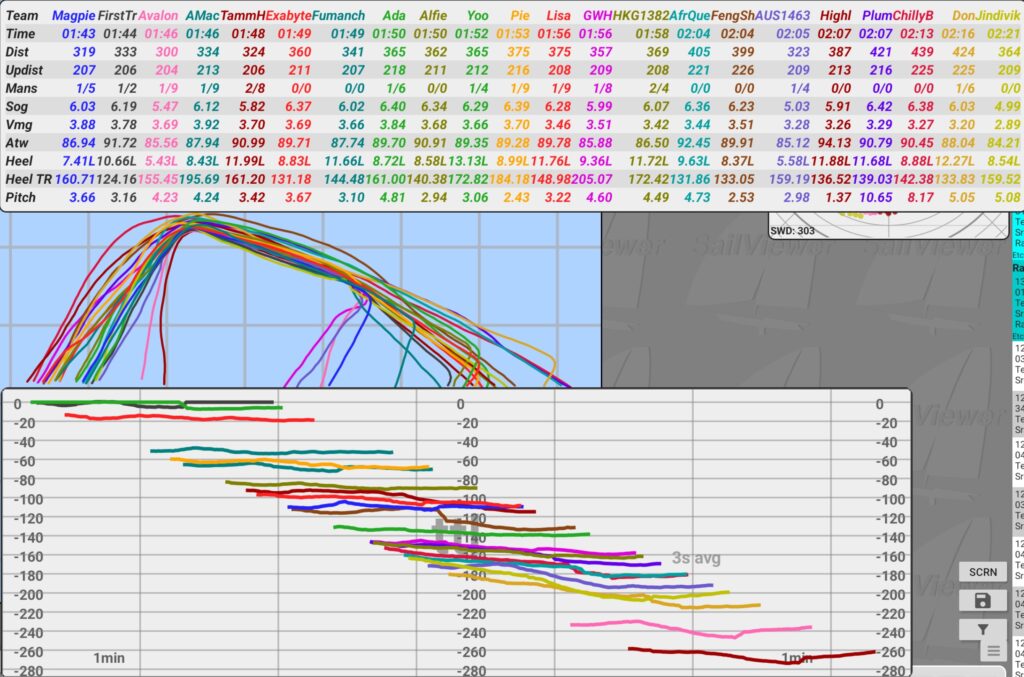
Task: Open the funnel filter icon
Action: (982, 629)
